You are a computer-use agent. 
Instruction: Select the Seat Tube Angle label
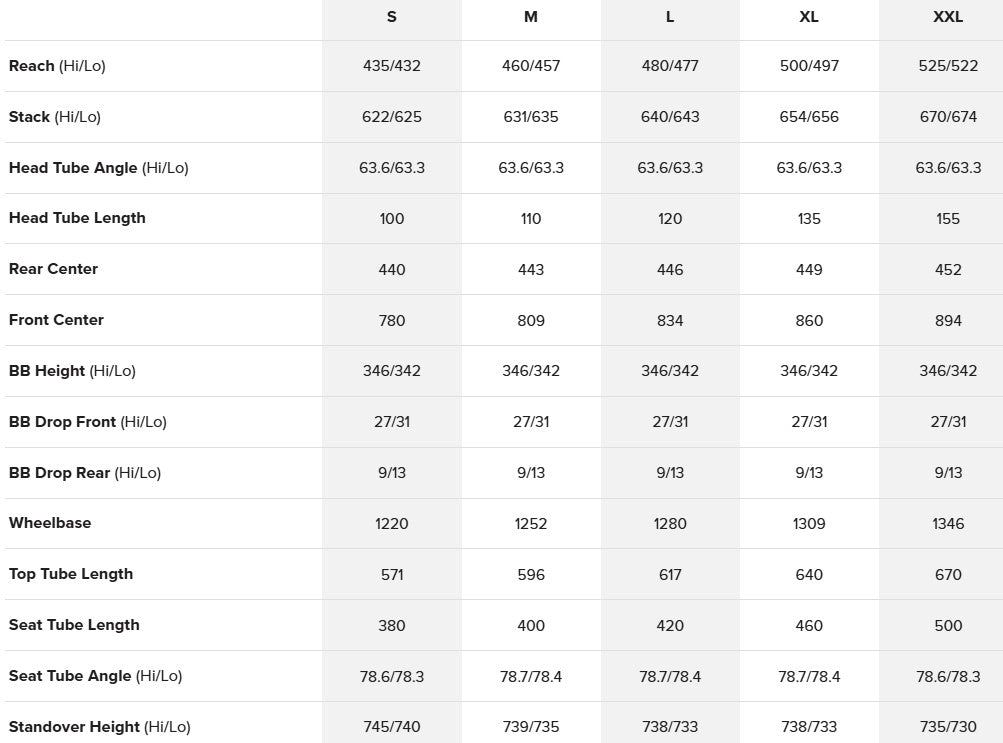(95, 676)
